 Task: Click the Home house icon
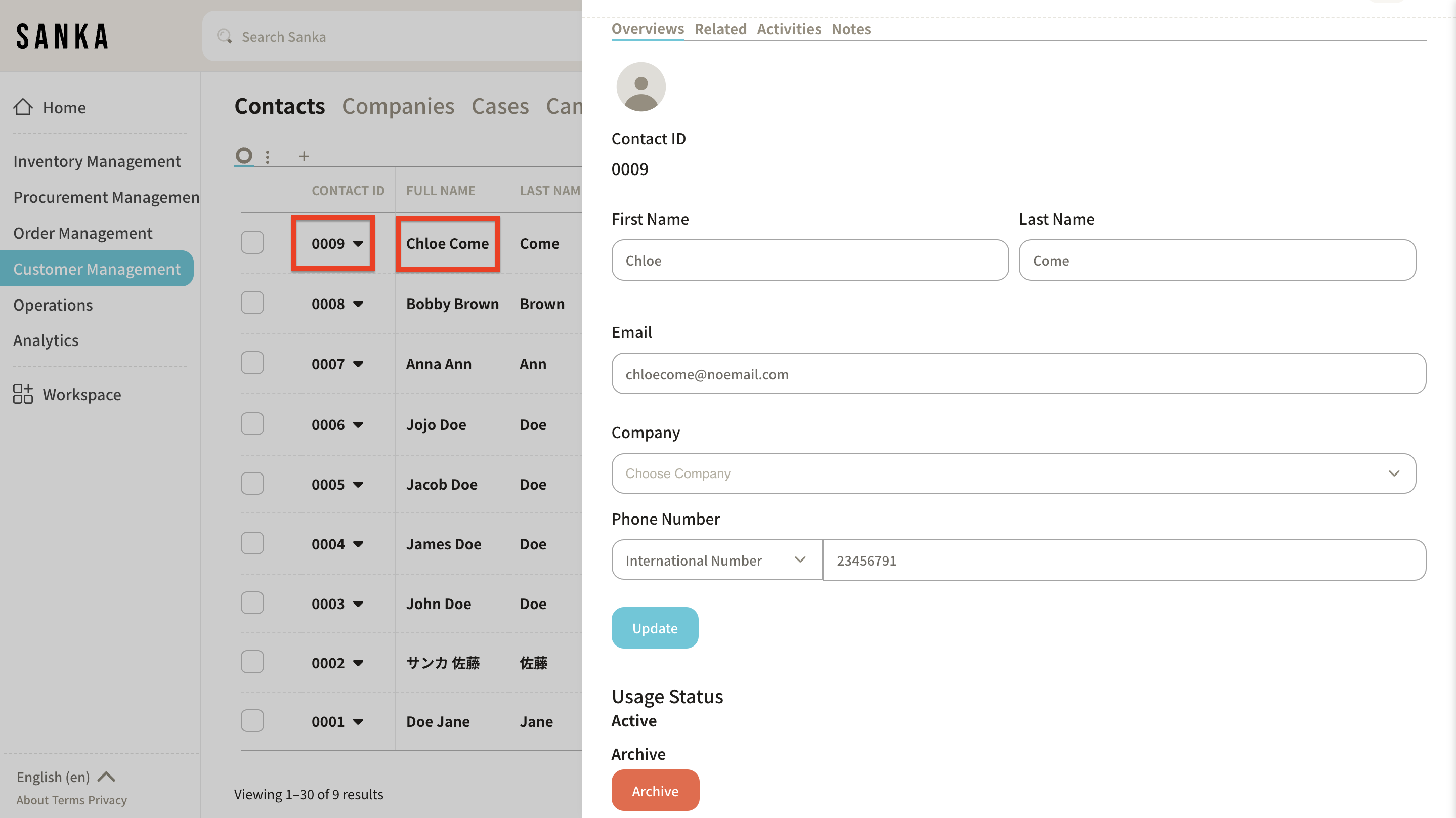click(23, 107)
